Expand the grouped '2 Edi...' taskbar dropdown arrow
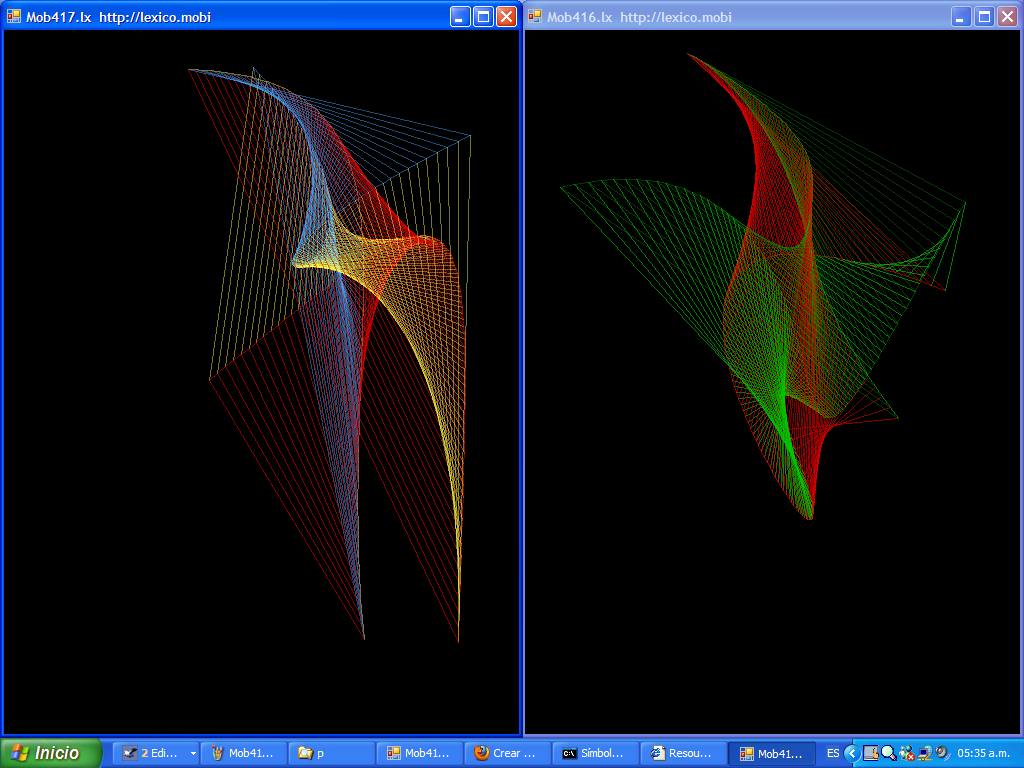The width and height of the screenshot is (1024, 768). coord(193,753)
